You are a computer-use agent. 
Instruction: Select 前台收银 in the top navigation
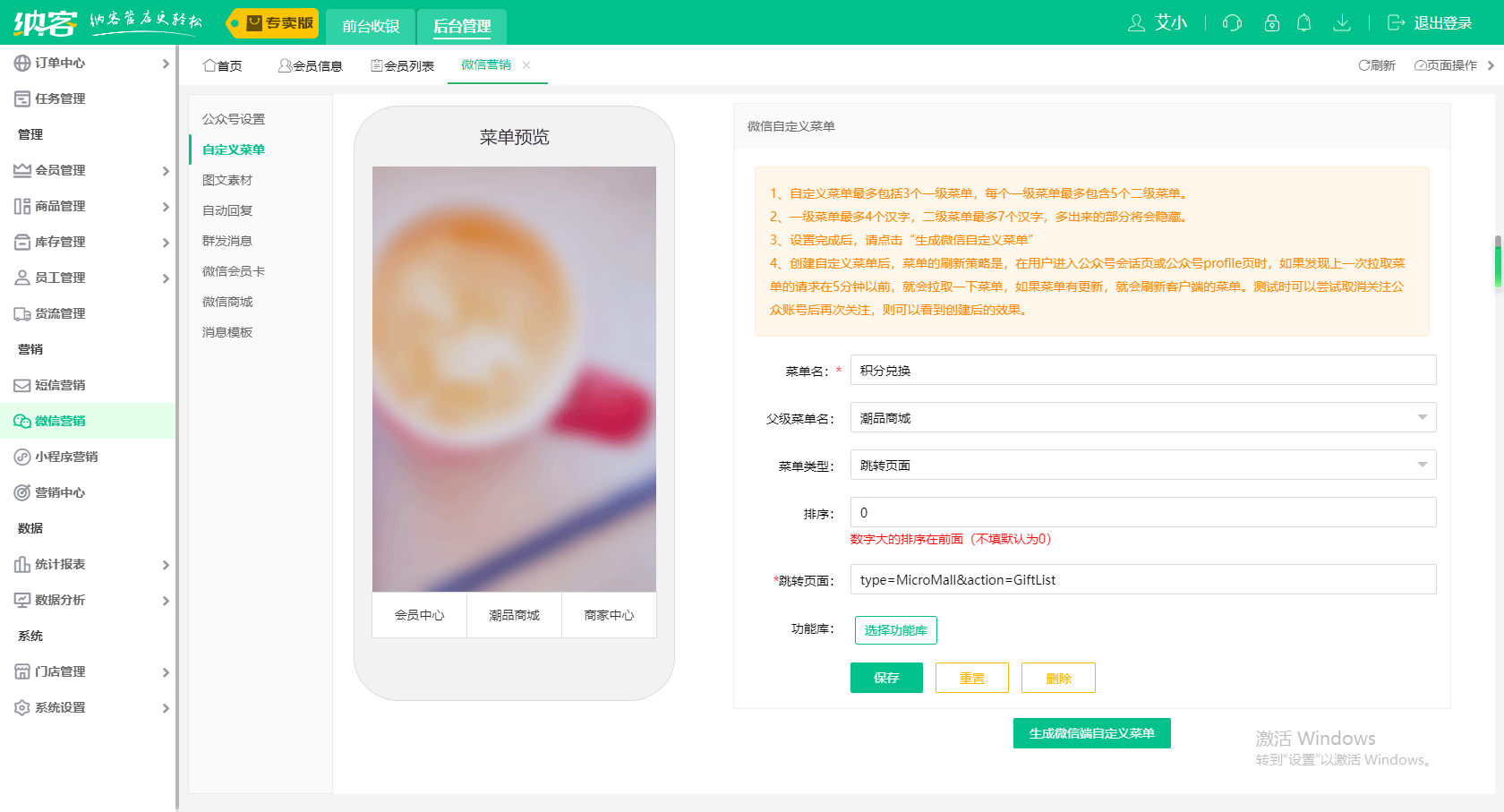(x=370, y=26)
